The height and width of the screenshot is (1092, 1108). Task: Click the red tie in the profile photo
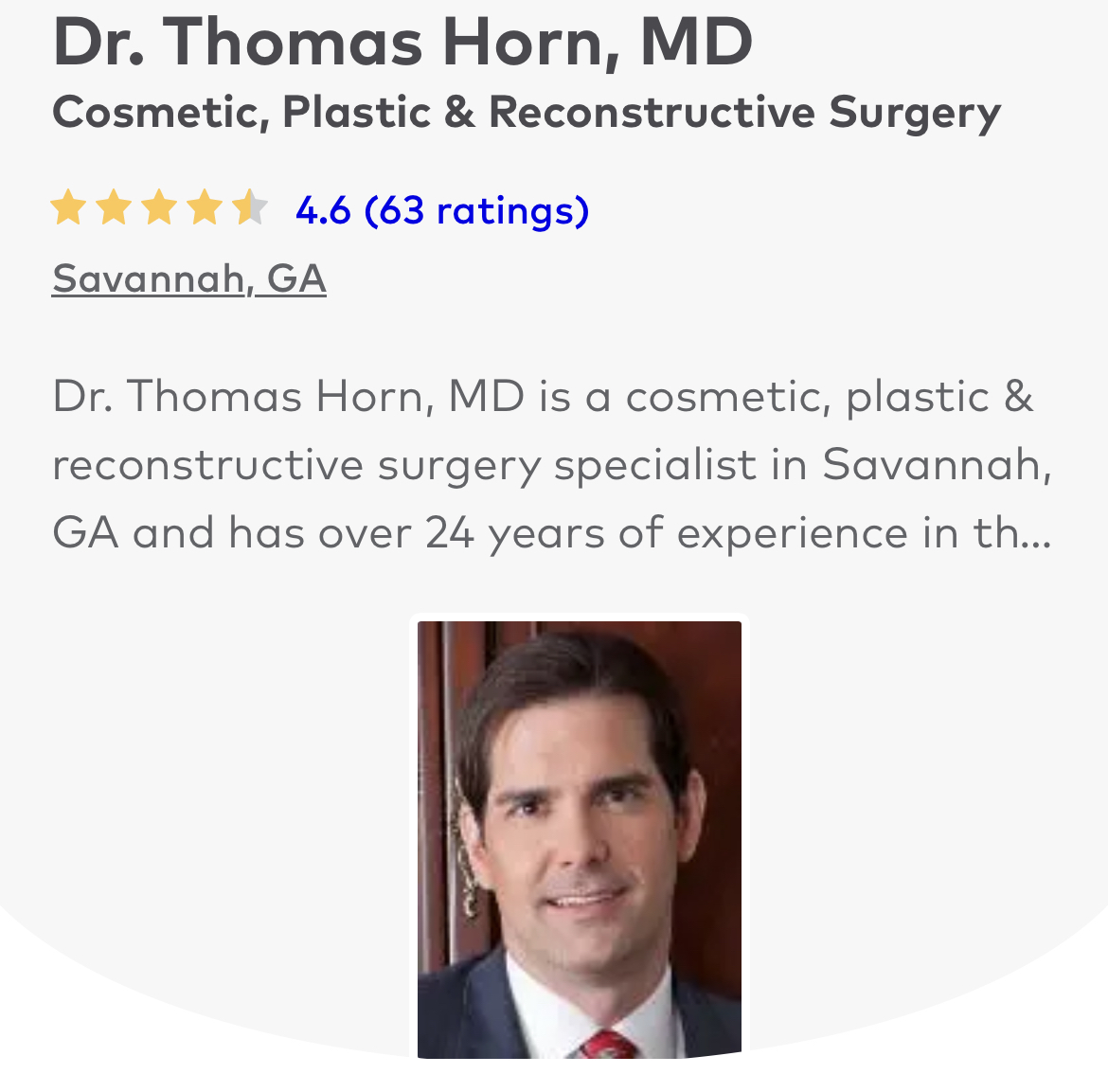point(607,1047)
